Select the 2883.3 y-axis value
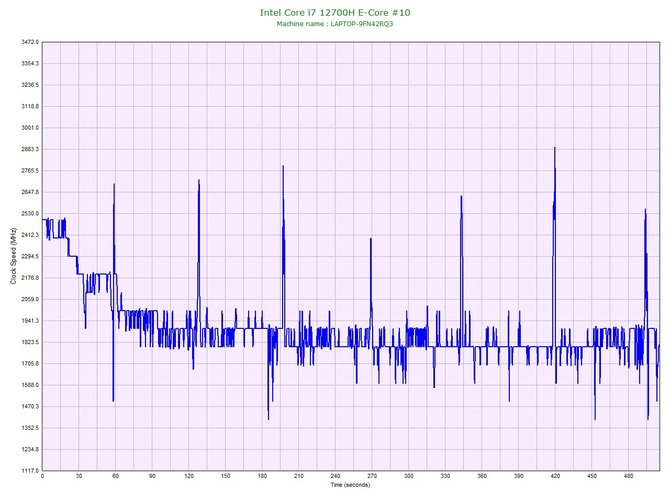This screenshot has width=670, height=502. 30,149
